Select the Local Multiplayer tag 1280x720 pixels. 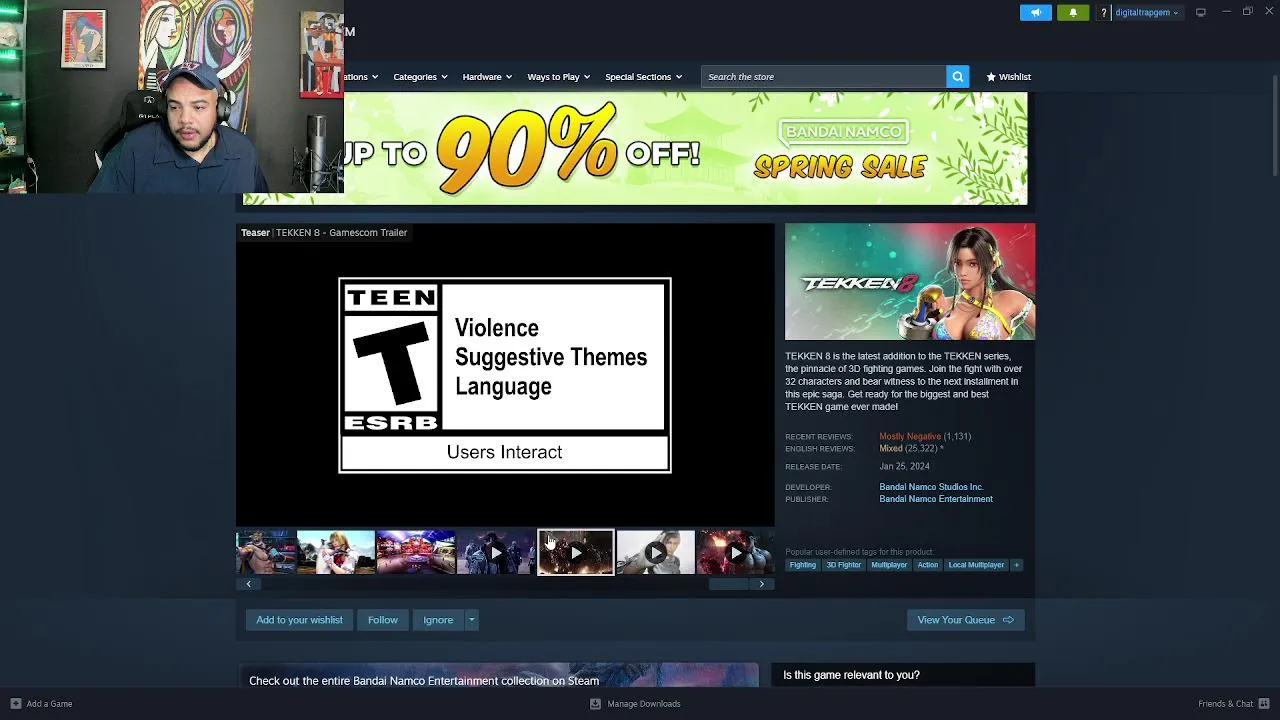coord(976,565)
